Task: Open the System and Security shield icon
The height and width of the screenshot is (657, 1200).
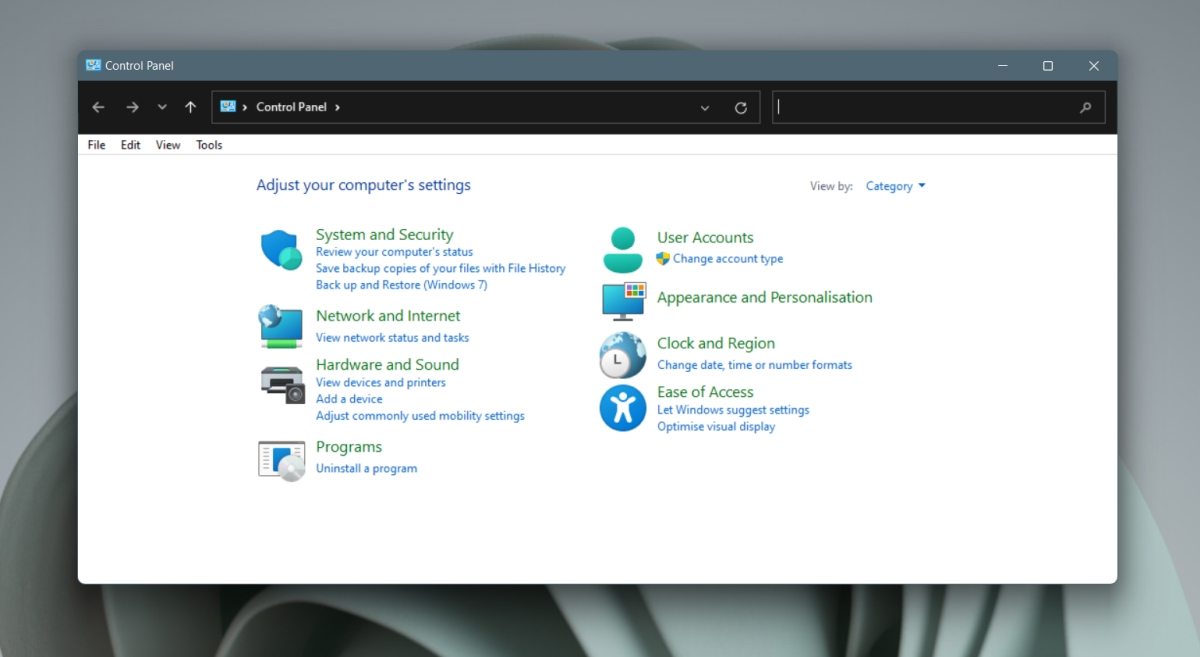Action: [281, 250]
